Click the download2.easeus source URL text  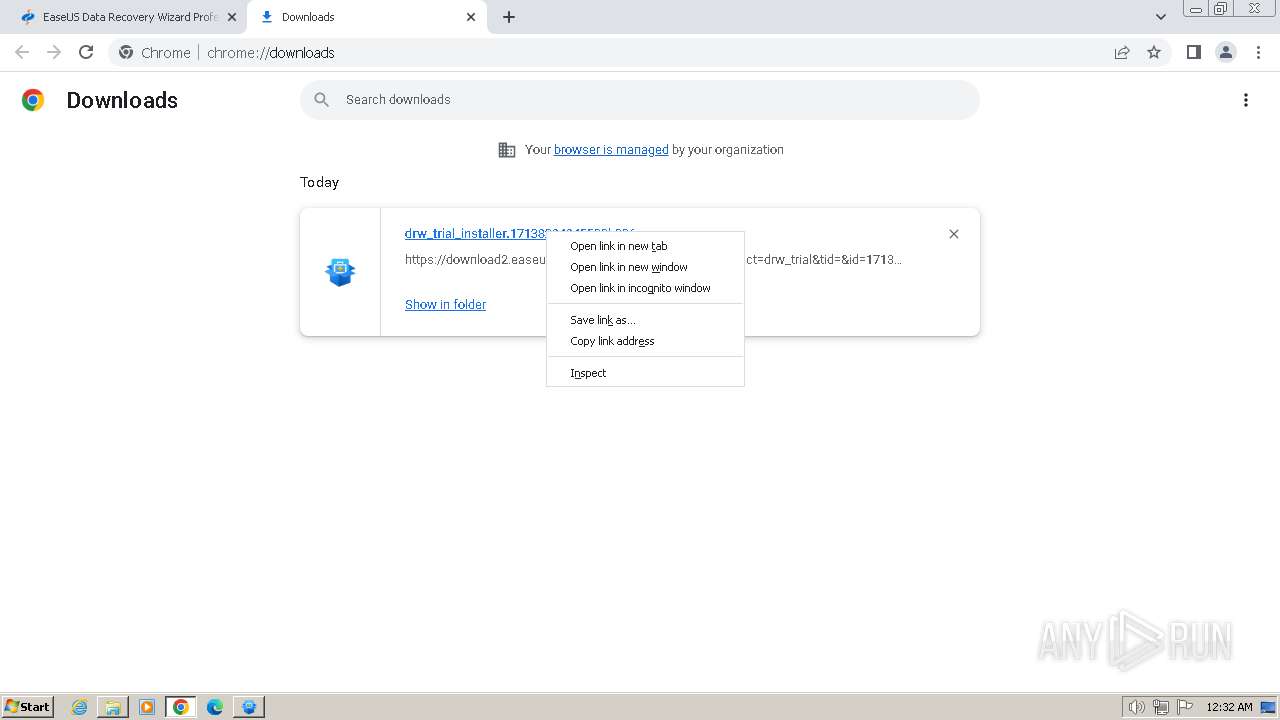pyautogui.click(x=476, y=259)
